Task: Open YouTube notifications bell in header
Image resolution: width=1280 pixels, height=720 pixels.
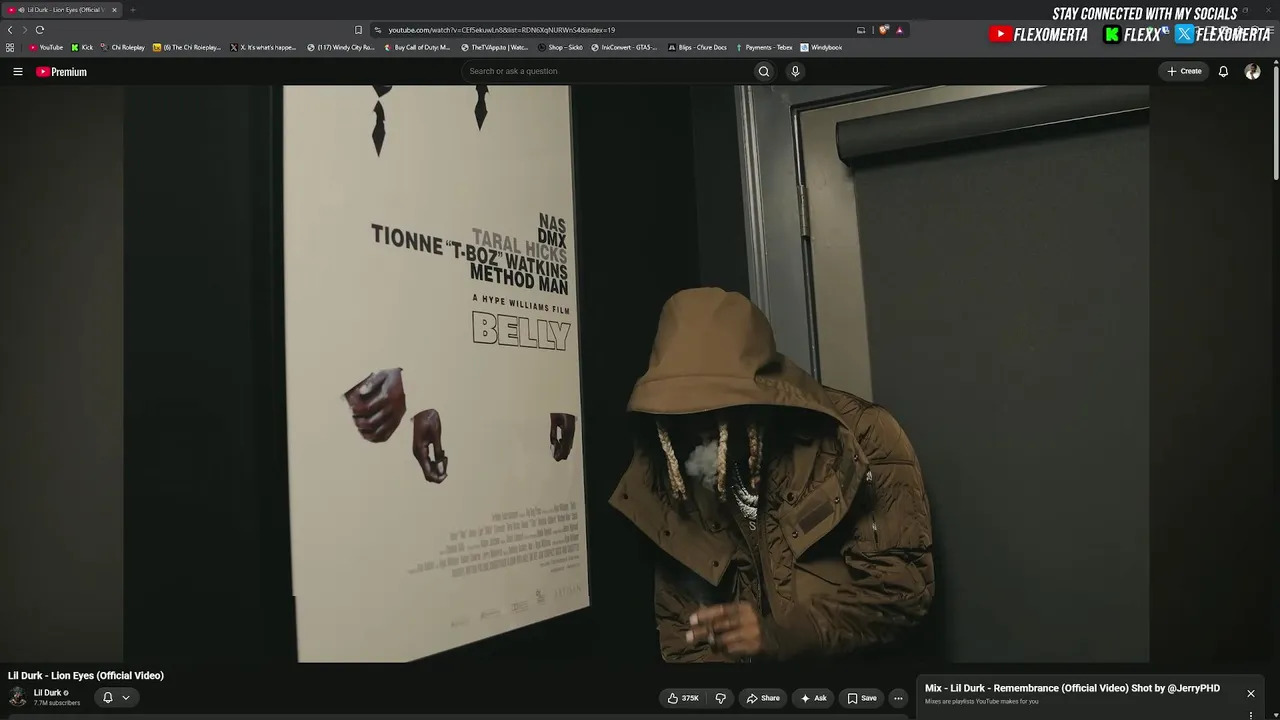Action: click(x=1223, y=72)
